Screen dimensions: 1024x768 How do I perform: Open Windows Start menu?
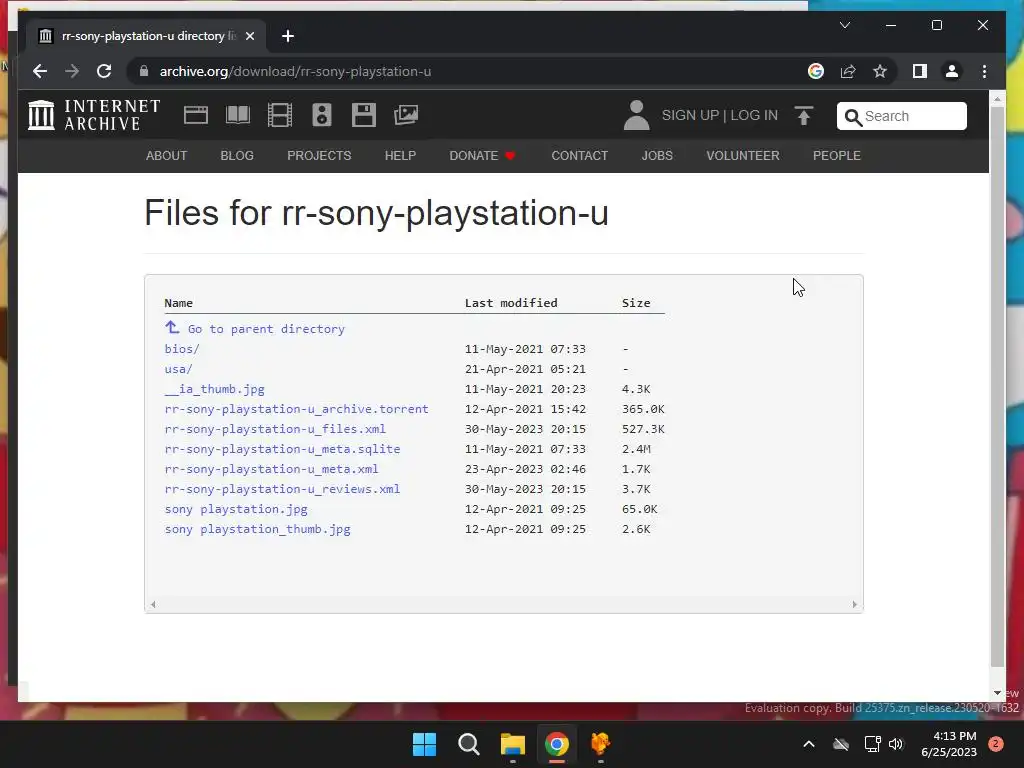[424, 744]
